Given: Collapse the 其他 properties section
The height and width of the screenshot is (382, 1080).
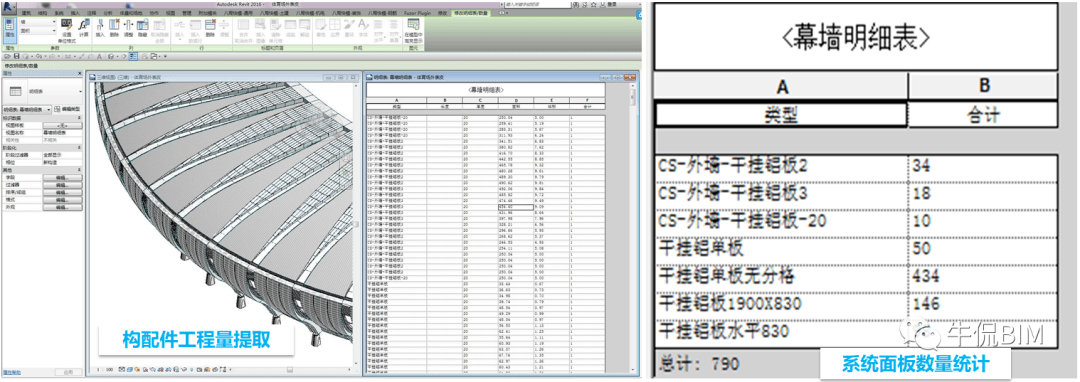Looking at the screenshot, I should click(79, 170).
